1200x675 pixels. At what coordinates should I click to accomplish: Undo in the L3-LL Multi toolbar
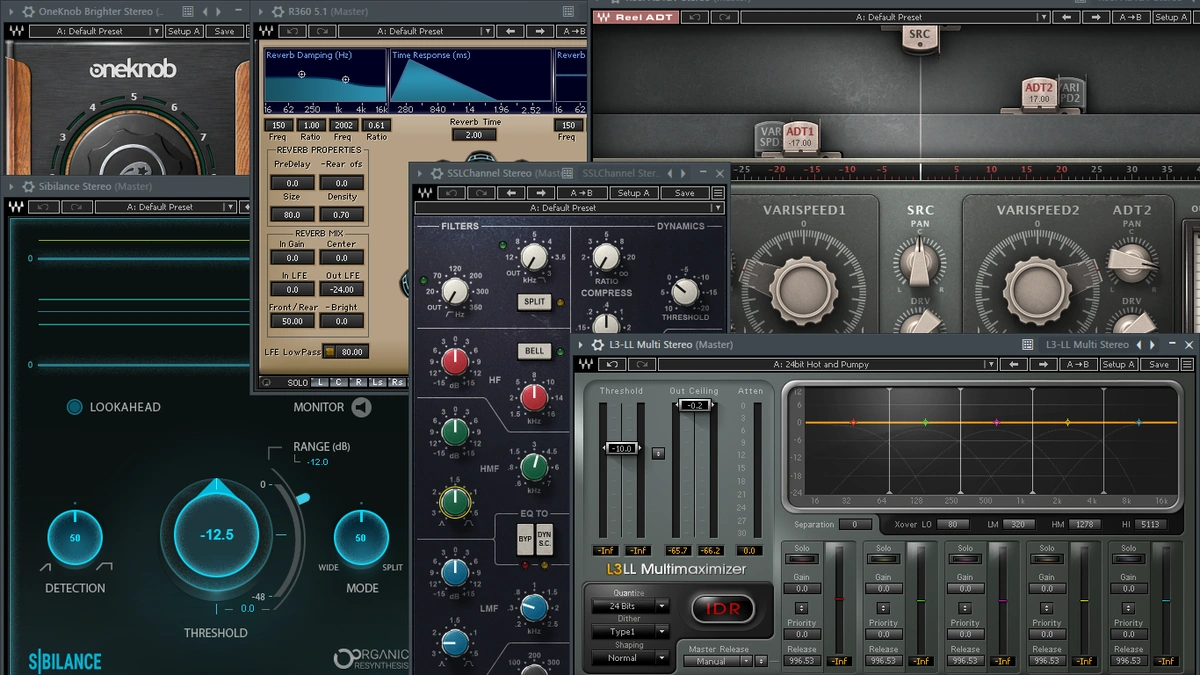tap(614, 364)
